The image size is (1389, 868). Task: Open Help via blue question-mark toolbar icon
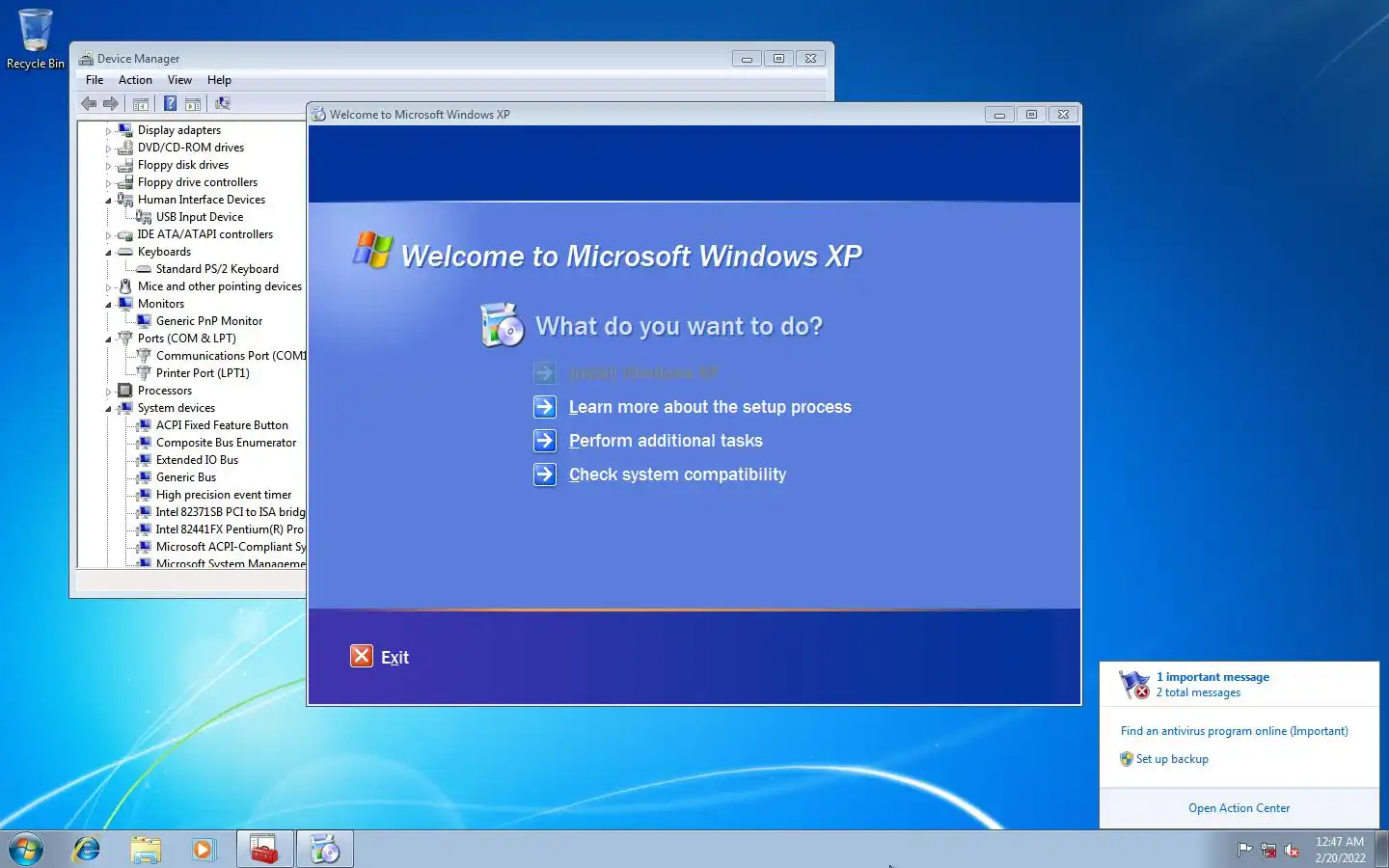pyautogui.click(x=170, y=104)
